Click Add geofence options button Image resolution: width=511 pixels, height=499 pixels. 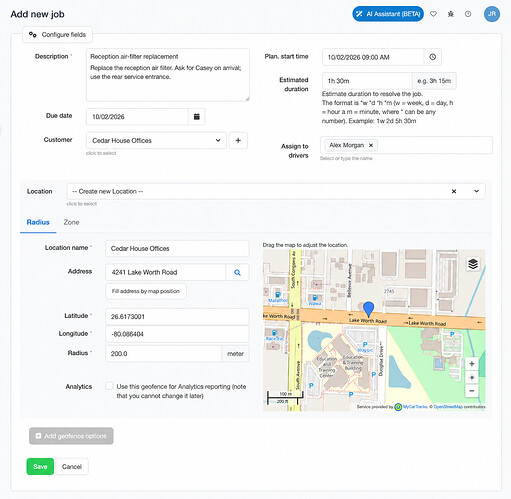(x=71, y=436)
